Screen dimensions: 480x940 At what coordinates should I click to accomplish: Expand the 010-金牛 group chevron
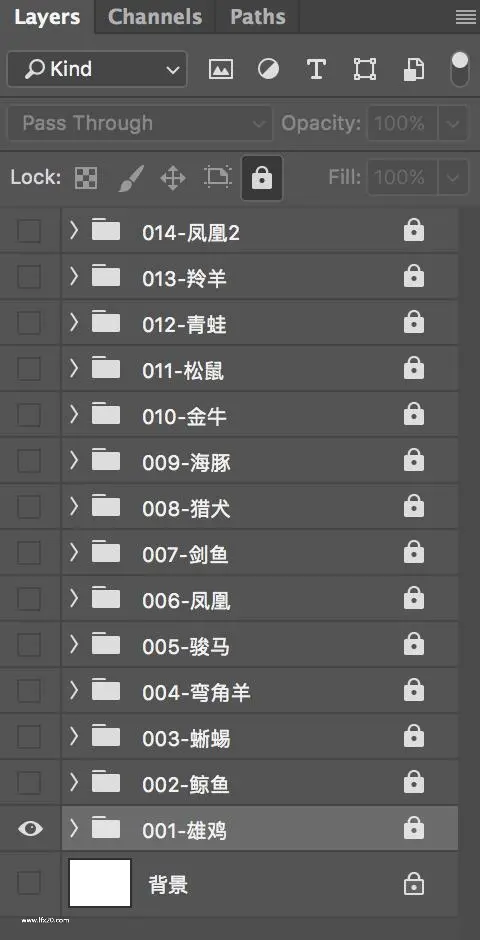74,414
